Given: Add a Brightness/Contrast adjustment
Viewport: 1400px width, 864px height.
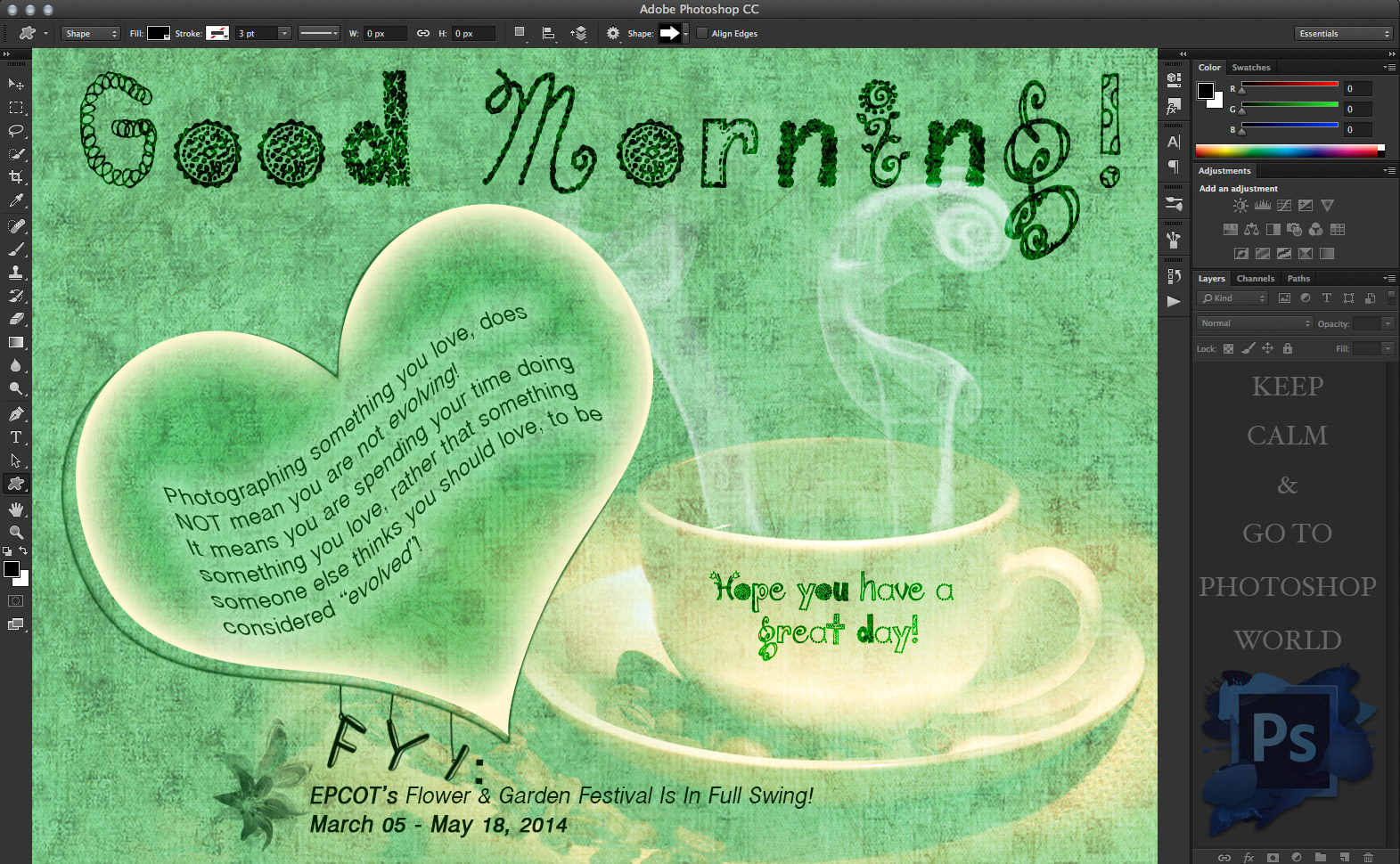Looking at the screenshot, I should coord(1240,205).
